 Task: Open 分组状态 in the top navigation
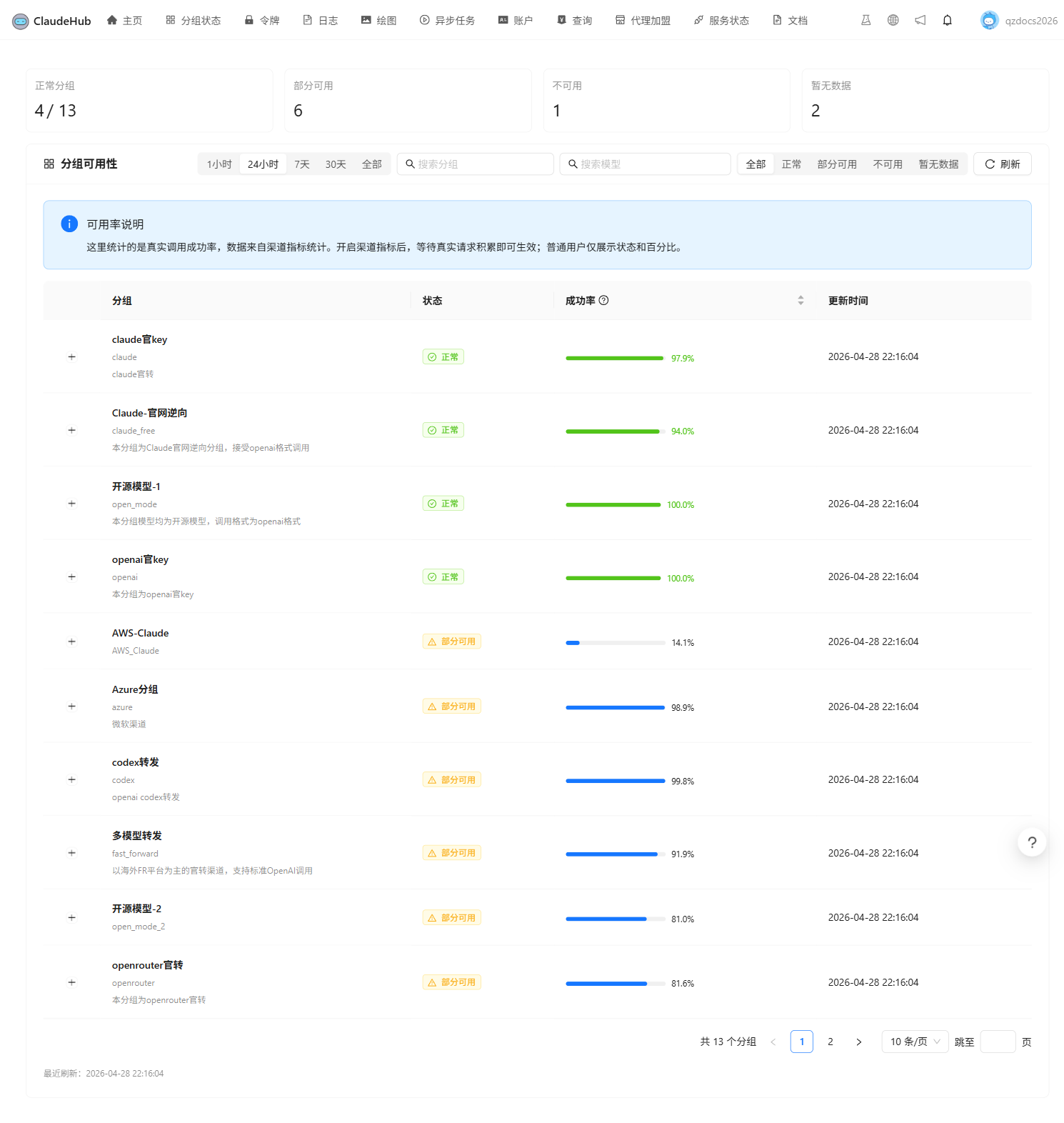(194, 20)
